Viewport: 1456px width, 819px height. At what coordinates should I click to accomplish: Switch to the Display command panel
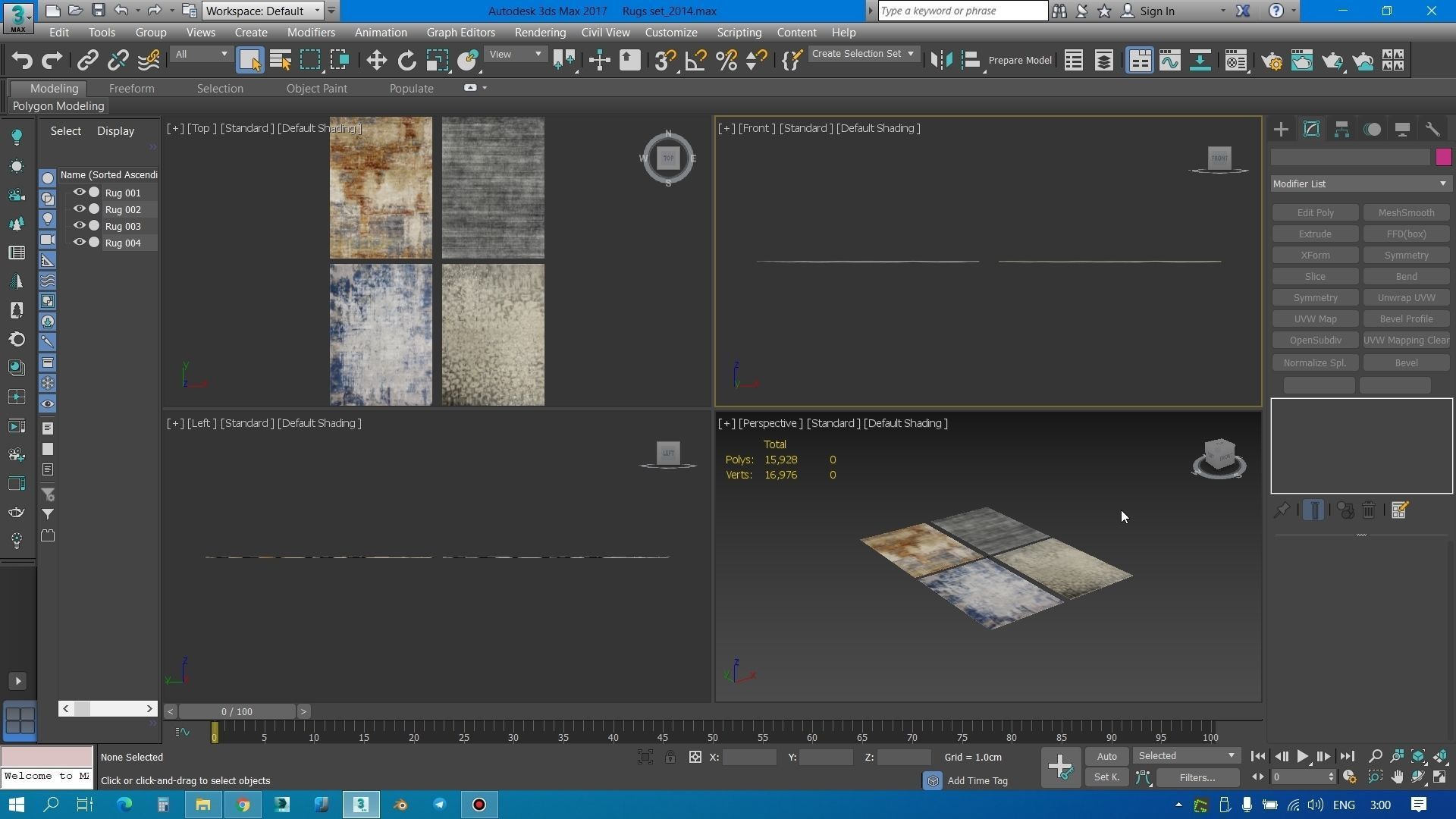click(1402, 130)
